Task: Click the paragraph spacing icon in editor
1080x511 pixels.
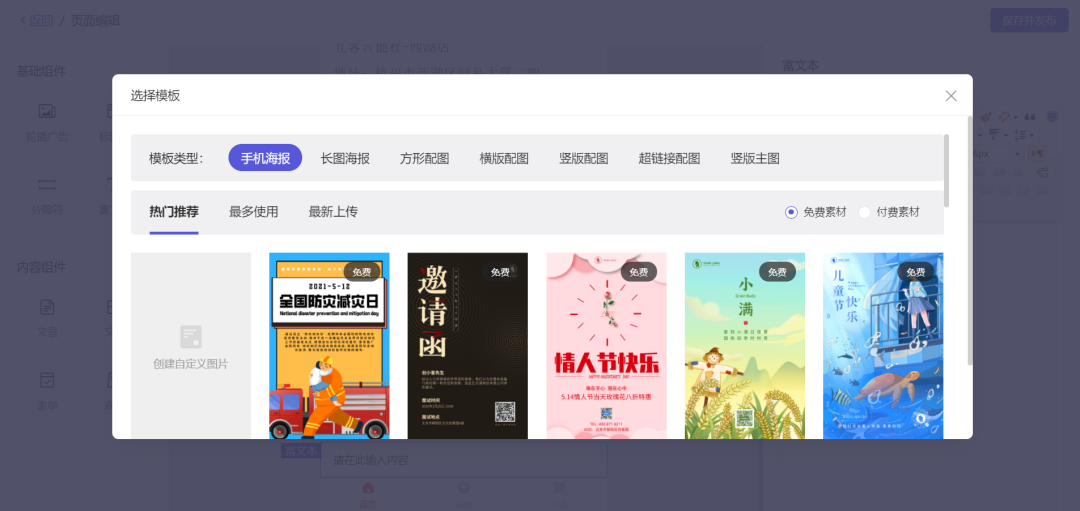Action: (994, 134)
